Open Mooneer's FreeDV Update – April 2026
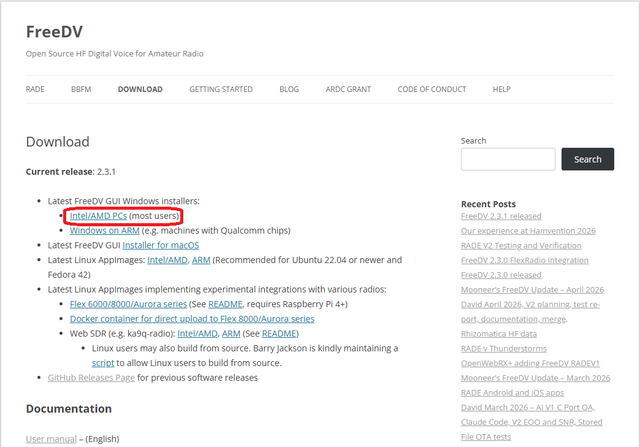Screen dimensions: 640x447 coord(532,289)
